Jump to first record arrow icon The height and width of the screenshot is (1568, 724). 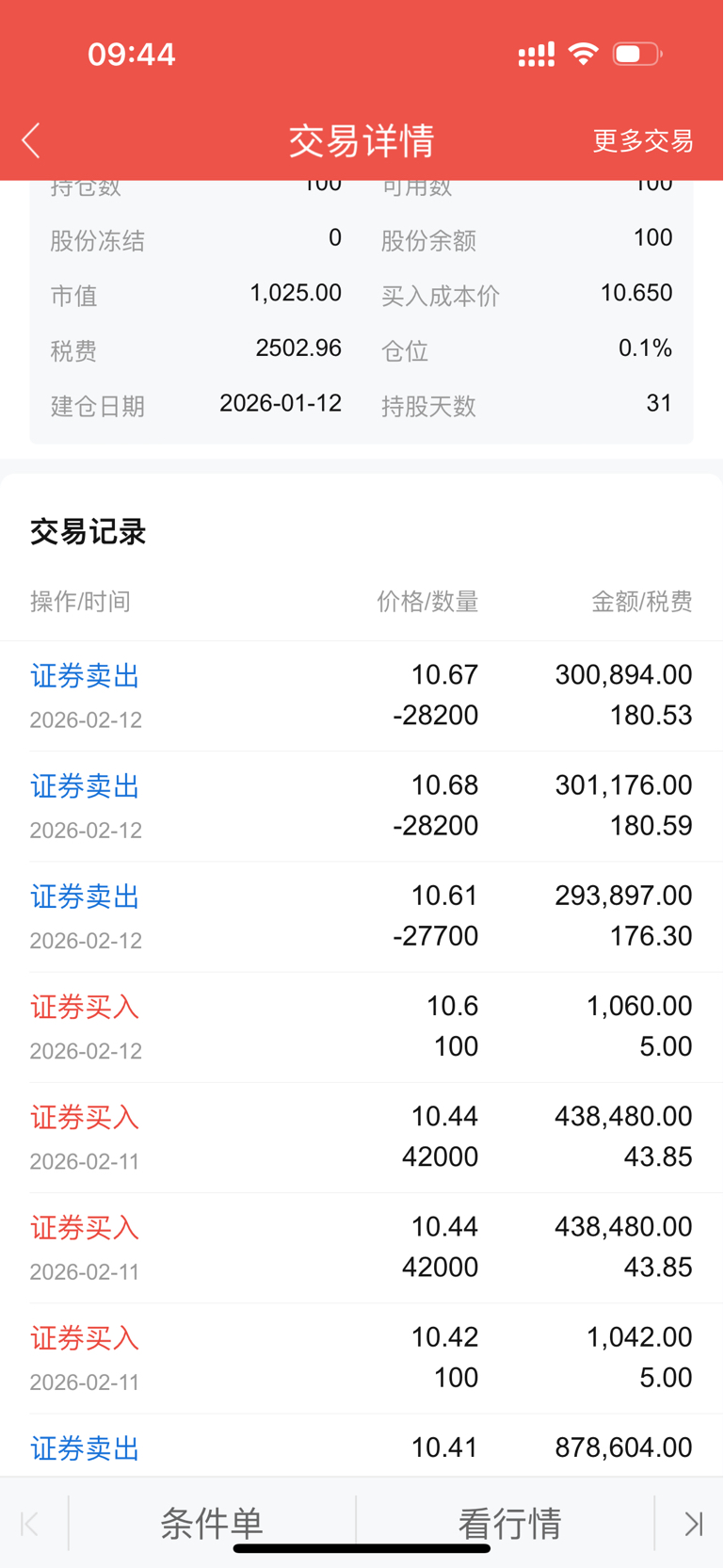tap(30, 1523)
